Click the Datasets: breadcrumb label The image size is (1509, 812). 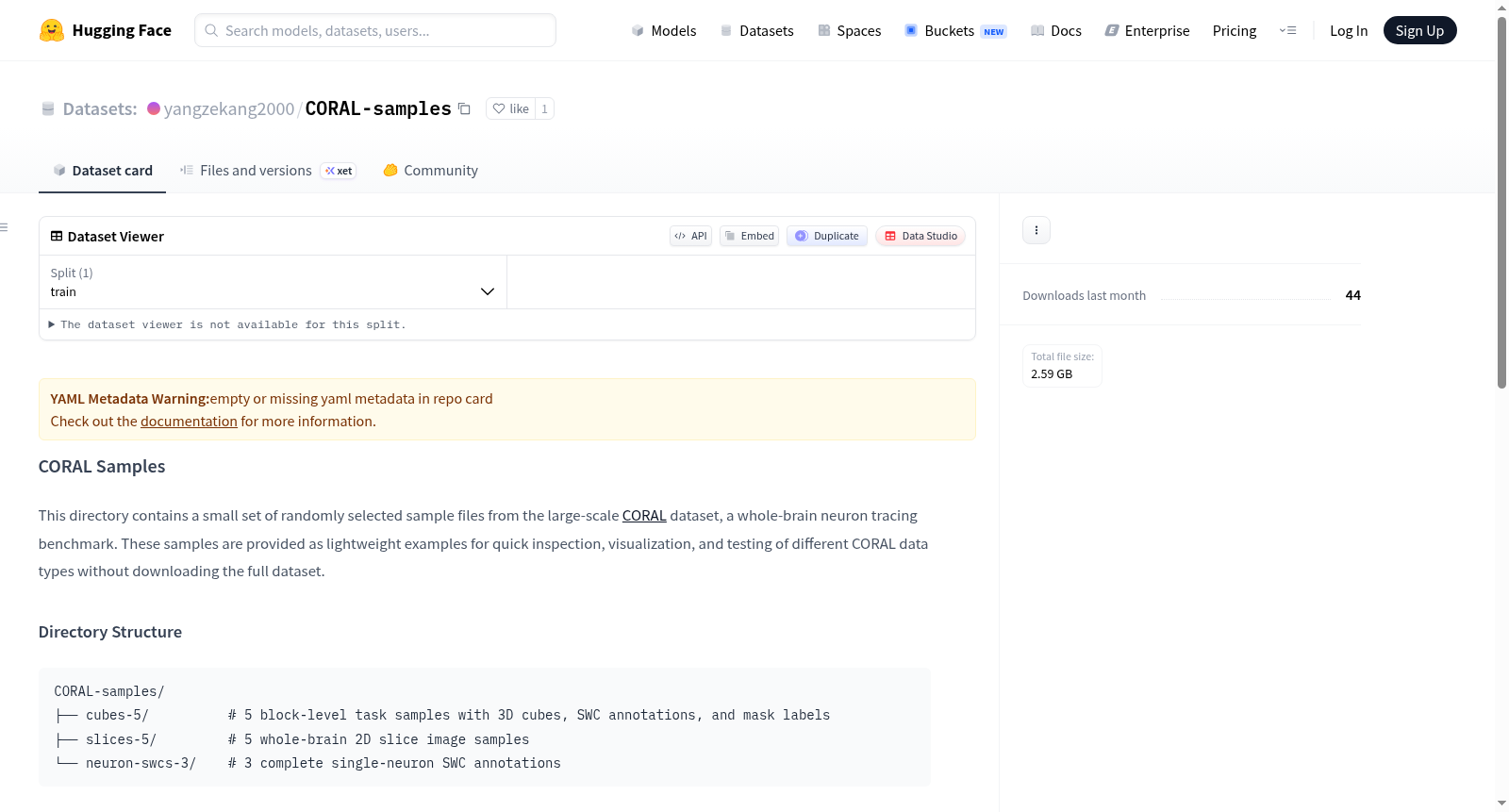click(x=100, y=108)
